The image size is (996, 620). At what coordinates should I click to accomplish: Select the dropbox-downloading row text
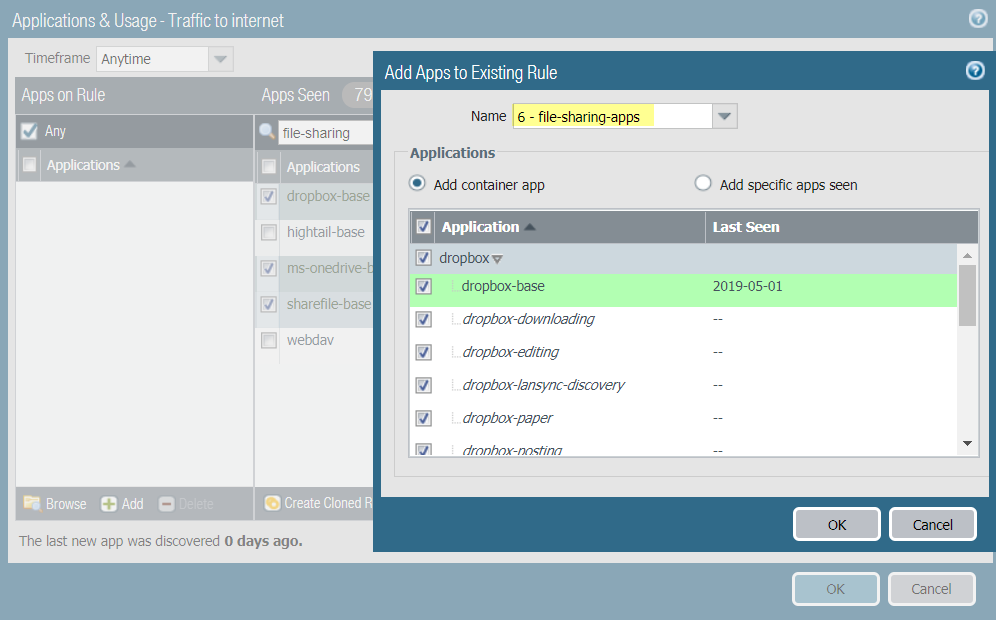pos(528,319)
